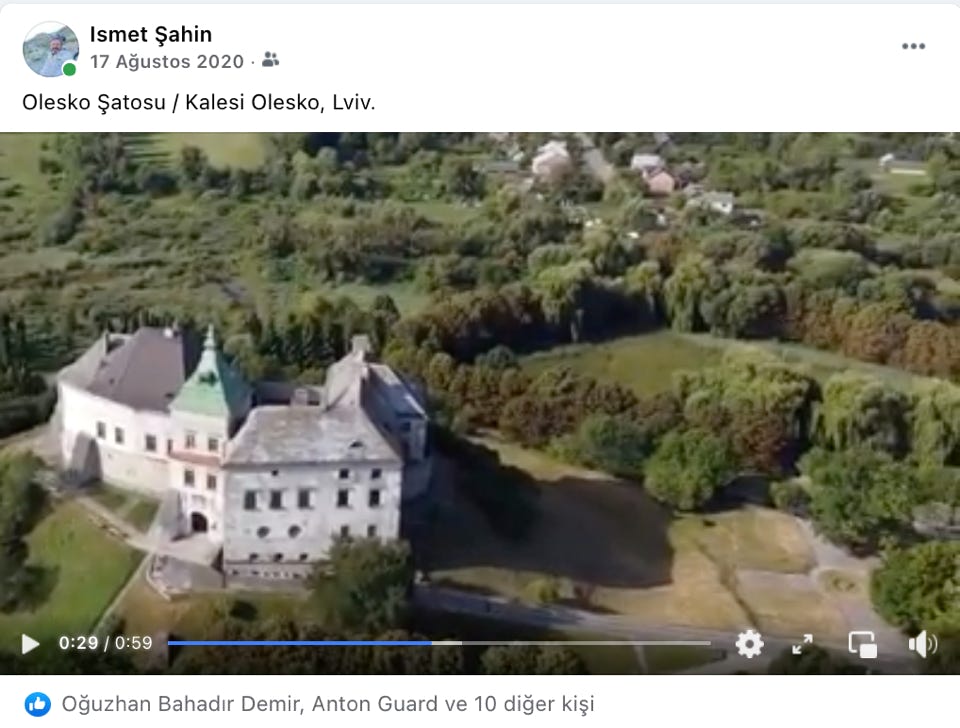Expand video to fullscreen
960x728 pixels.
802,644
